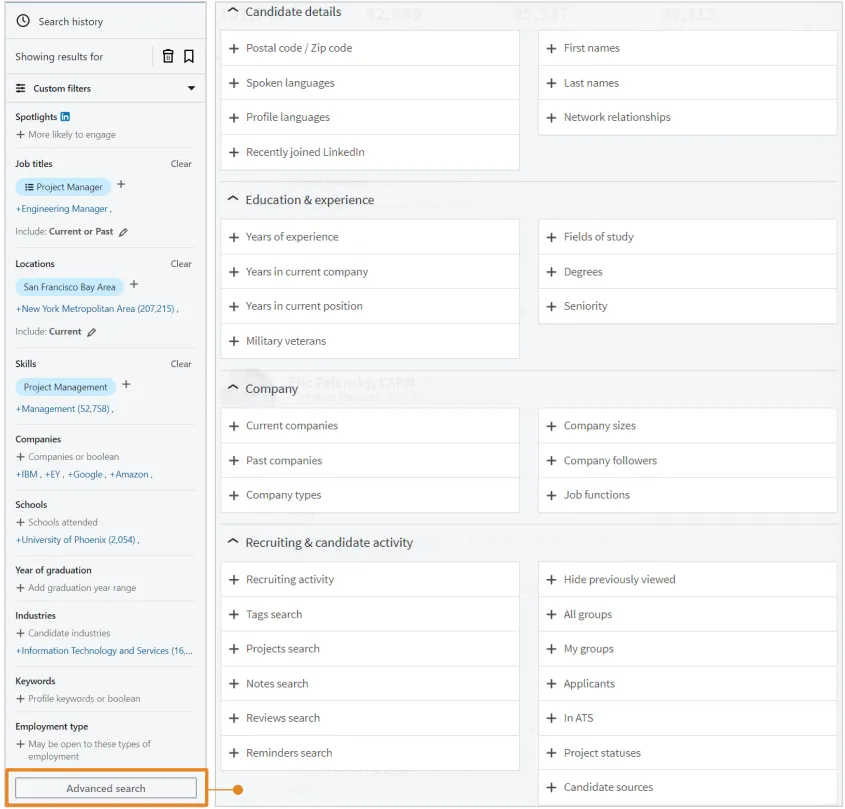The width and height of the screenshot is (845, 809).
Task: Click plus icon beside Project Management skill
Action: coord(126,385)
